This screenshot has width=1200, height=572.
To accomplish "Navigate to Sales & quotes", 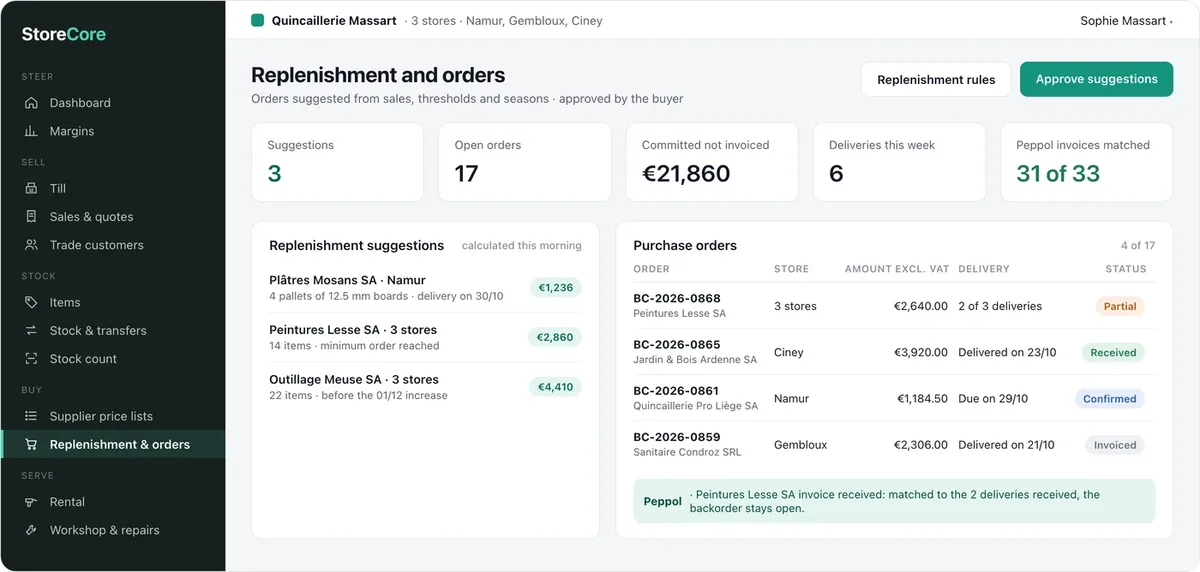I will (x=113, y=216).
